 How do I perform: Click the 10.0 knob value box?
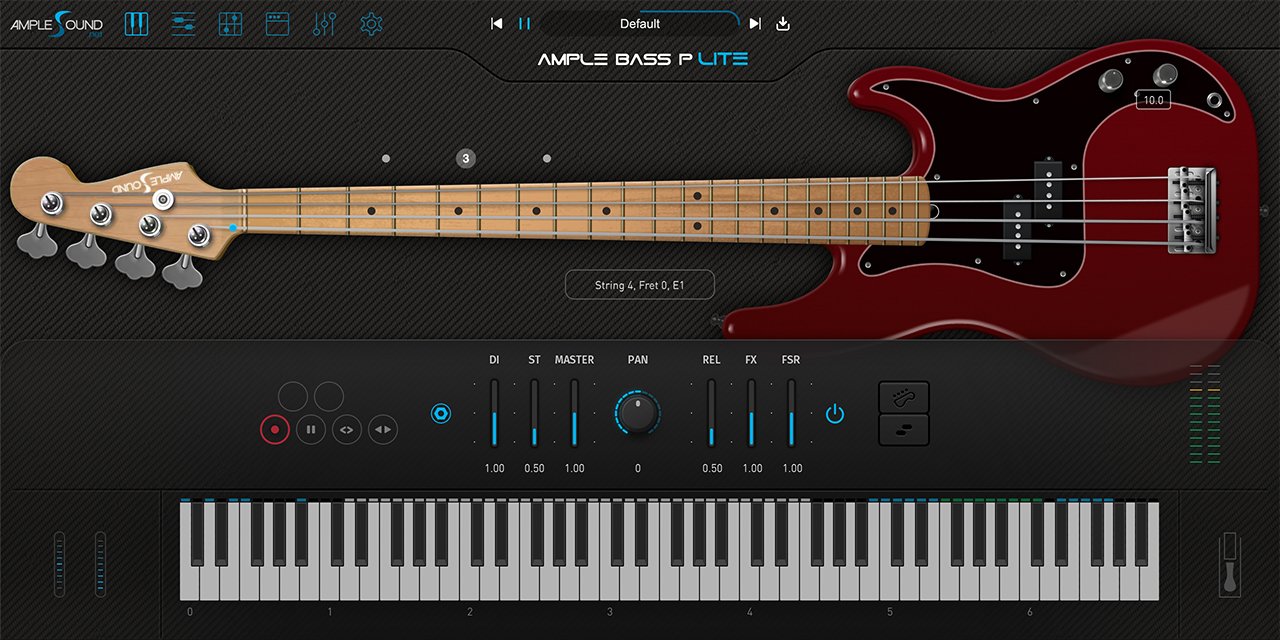click(1153, 100)
